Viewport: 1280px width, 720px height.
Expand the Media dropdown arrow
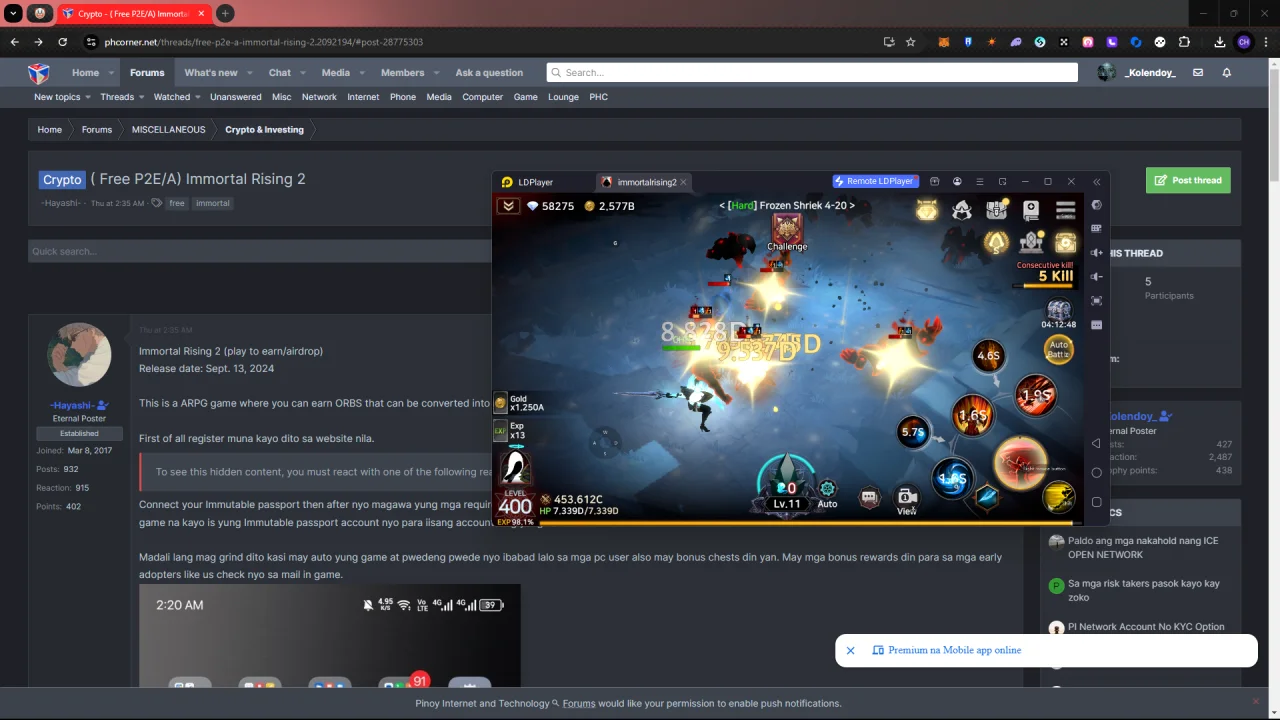(361, 73)
